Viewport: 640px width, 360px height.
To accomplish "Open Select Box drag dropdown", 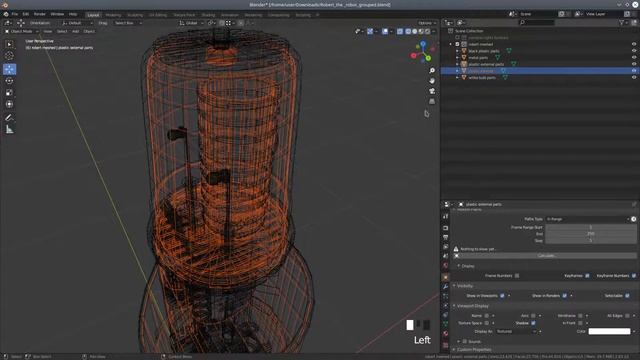I will [x=128, y=23].
